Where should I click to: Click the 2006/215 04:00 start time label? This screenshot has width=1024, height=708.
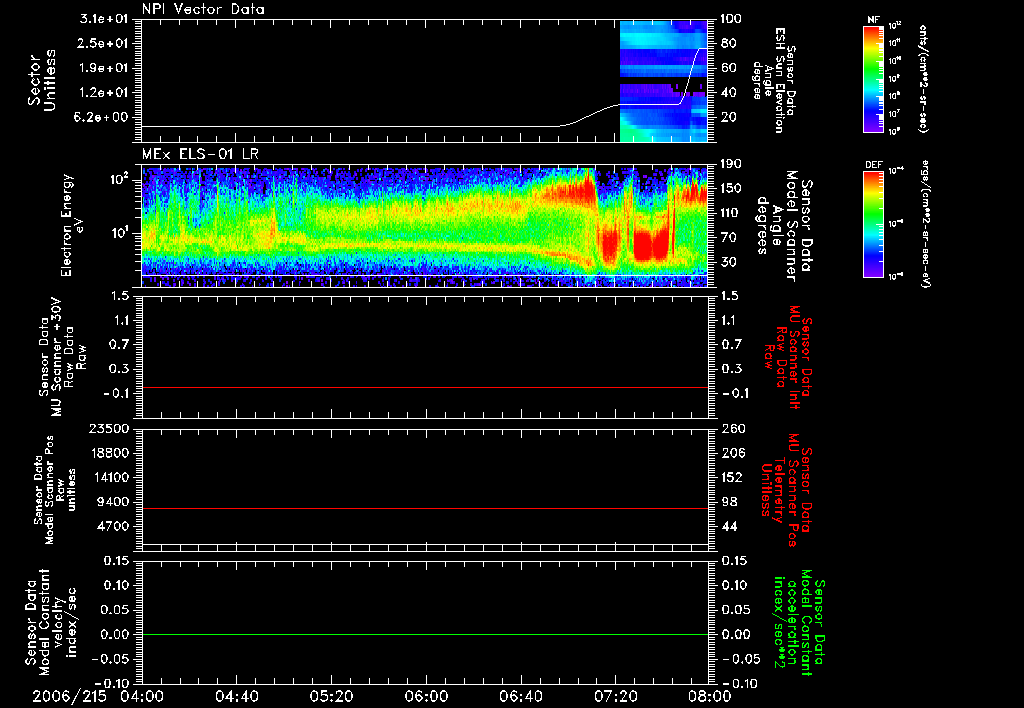point(100,696)
